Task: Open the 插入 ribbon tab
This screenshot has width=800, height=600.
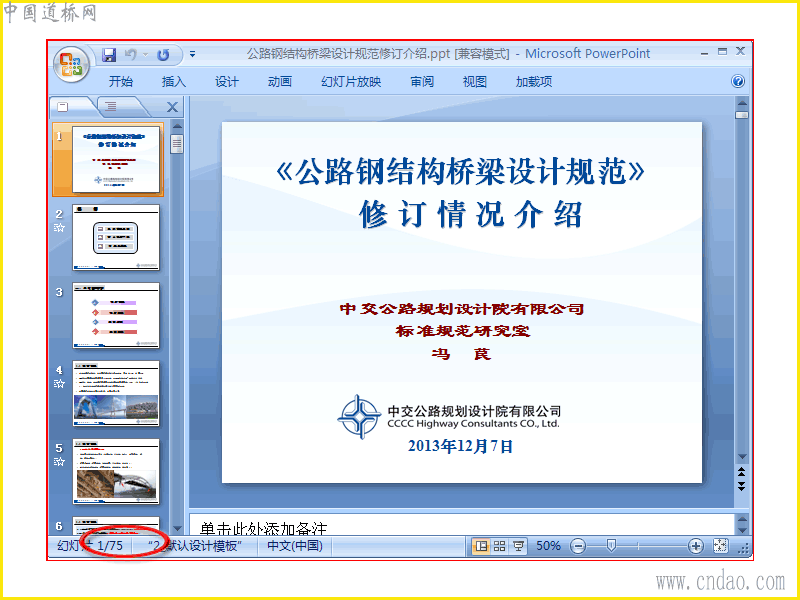Action: [174, 82]
